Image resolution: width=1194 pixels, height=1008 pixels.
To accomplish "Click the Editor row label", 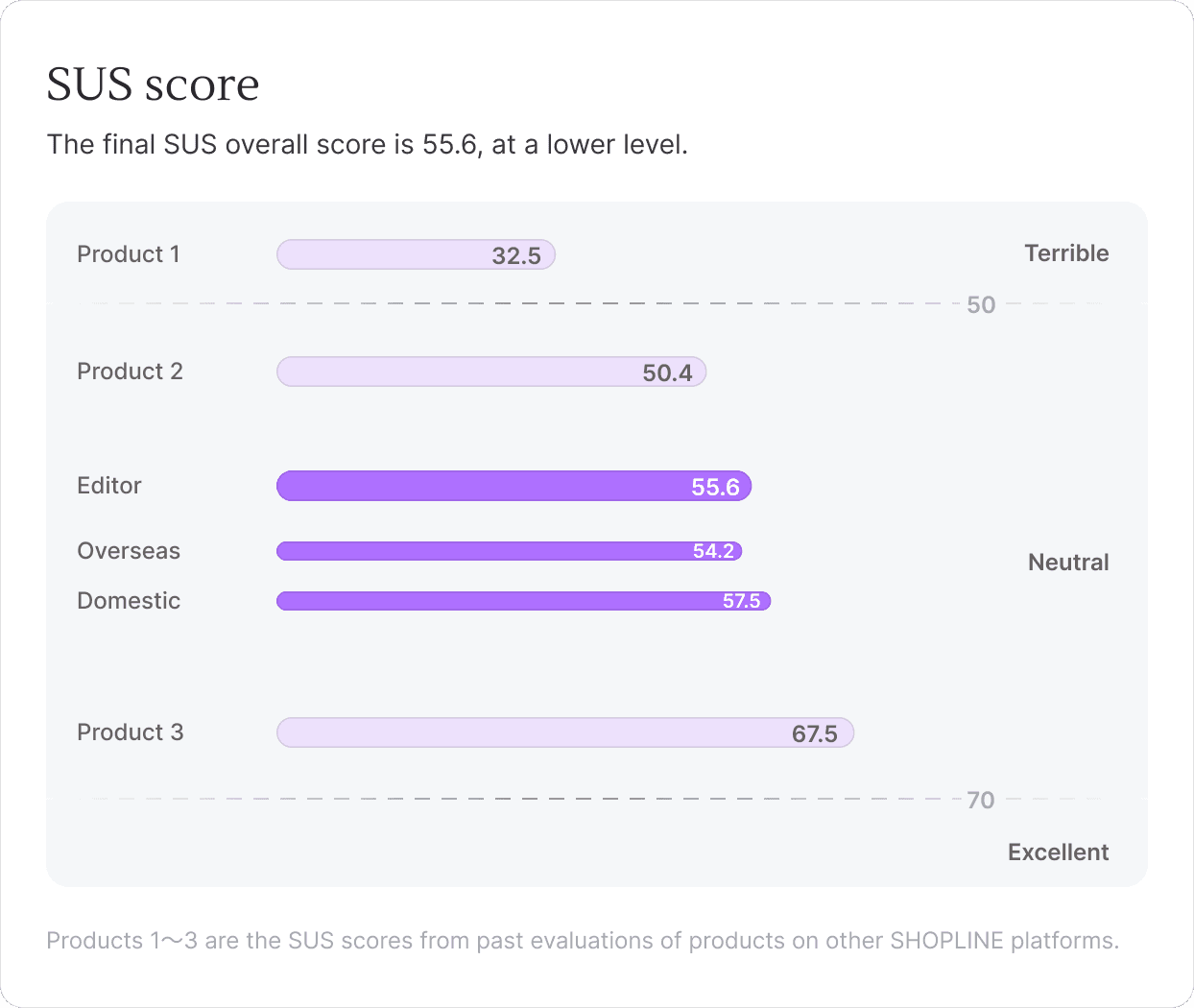I will click(109, 486).
